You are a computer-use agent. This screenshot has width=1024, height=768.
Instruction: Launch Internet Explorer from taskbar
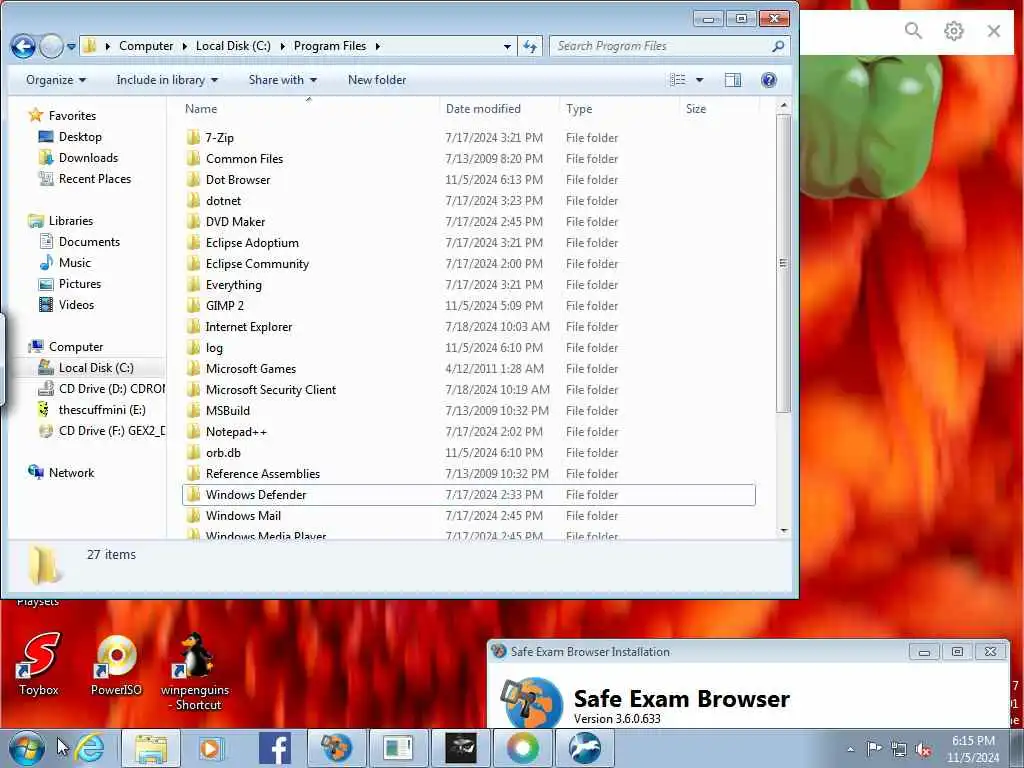click(89, 748)
